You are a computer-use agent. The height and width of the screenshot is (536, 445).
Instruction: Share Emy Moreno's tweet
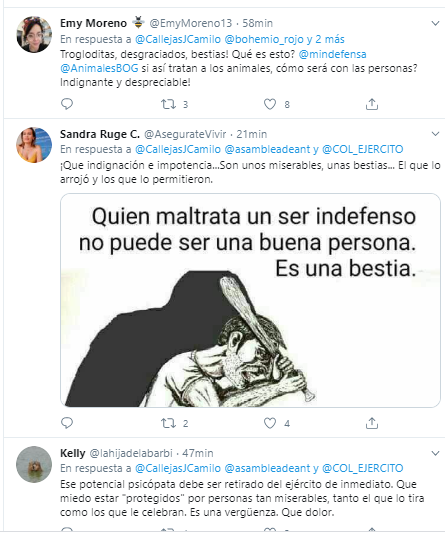point(372,104)
